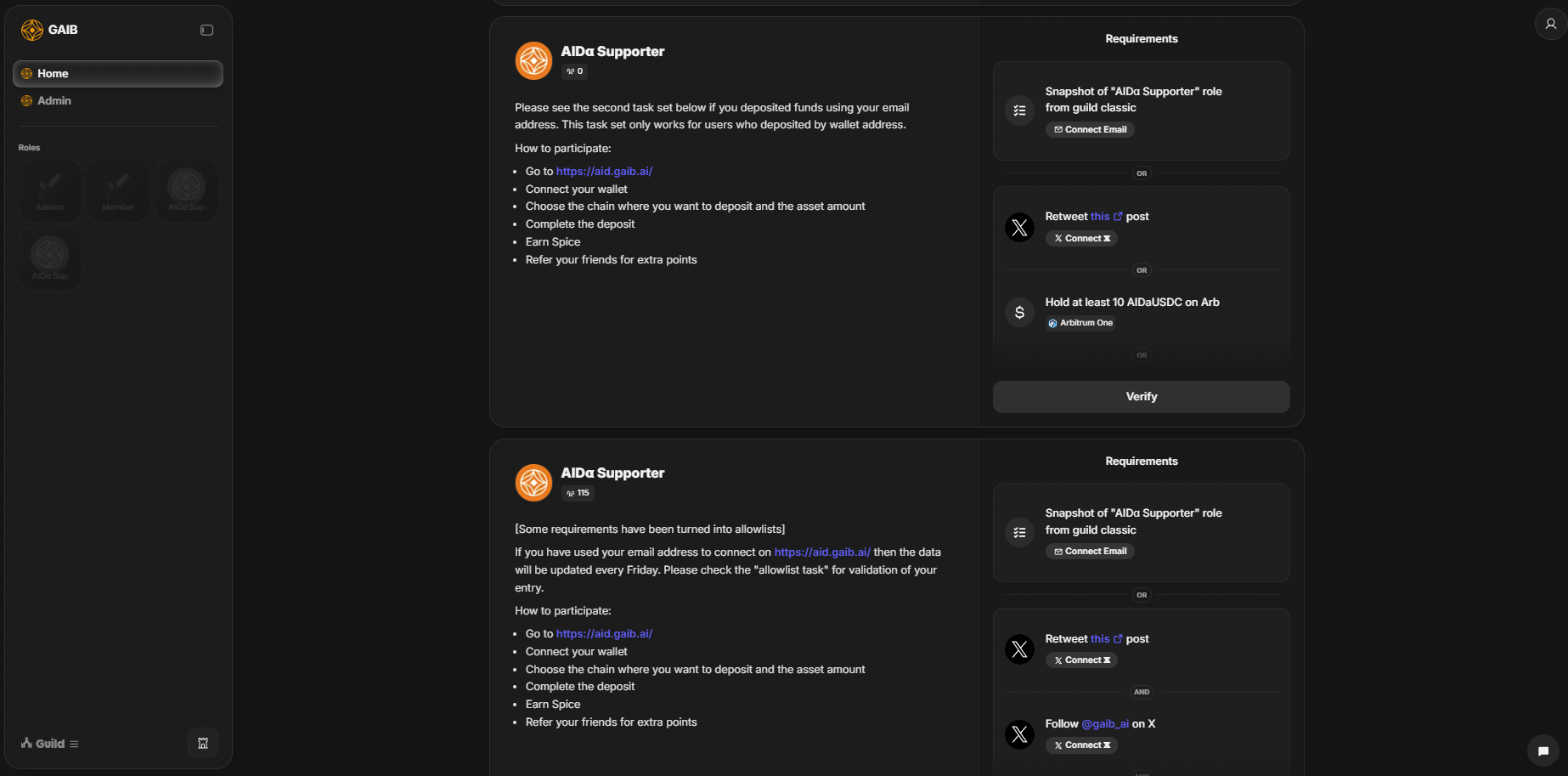Screen dimensions: 1568x776
Task: Select the Admins role tile
Action: click(x=50, y=190)
